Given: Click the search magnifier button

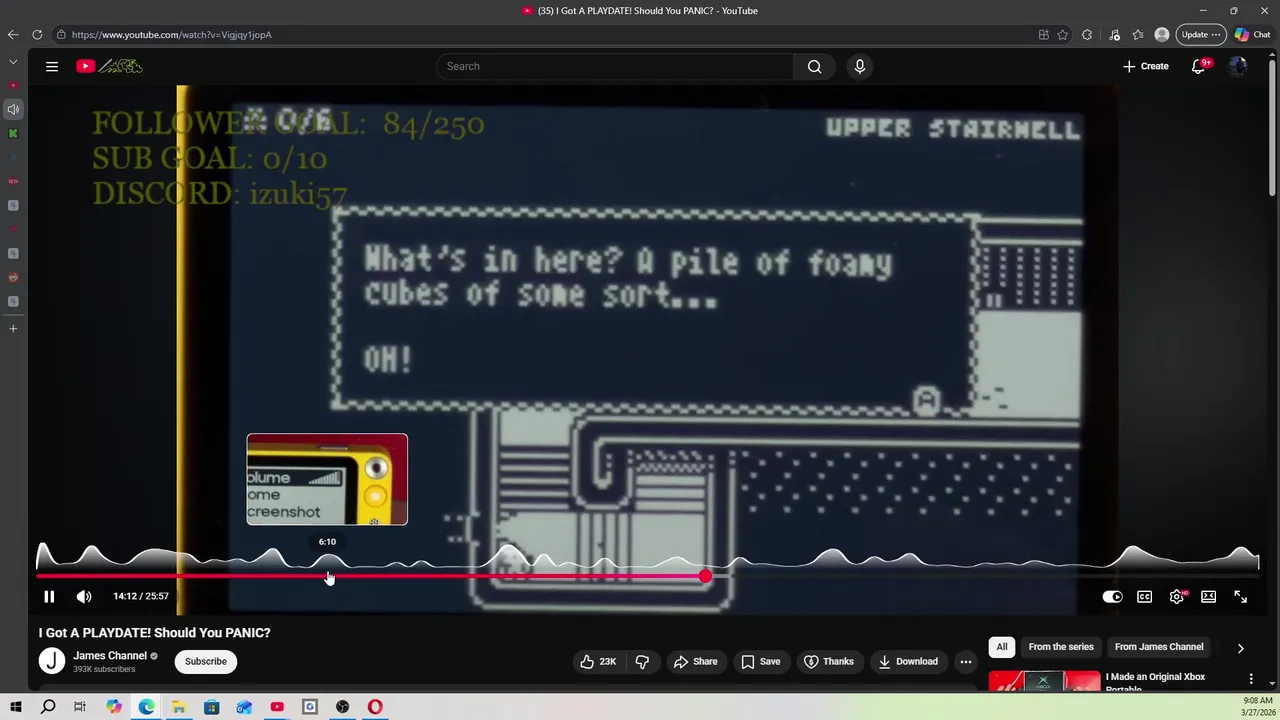Looking at the screenshot, I should [814, 66].
